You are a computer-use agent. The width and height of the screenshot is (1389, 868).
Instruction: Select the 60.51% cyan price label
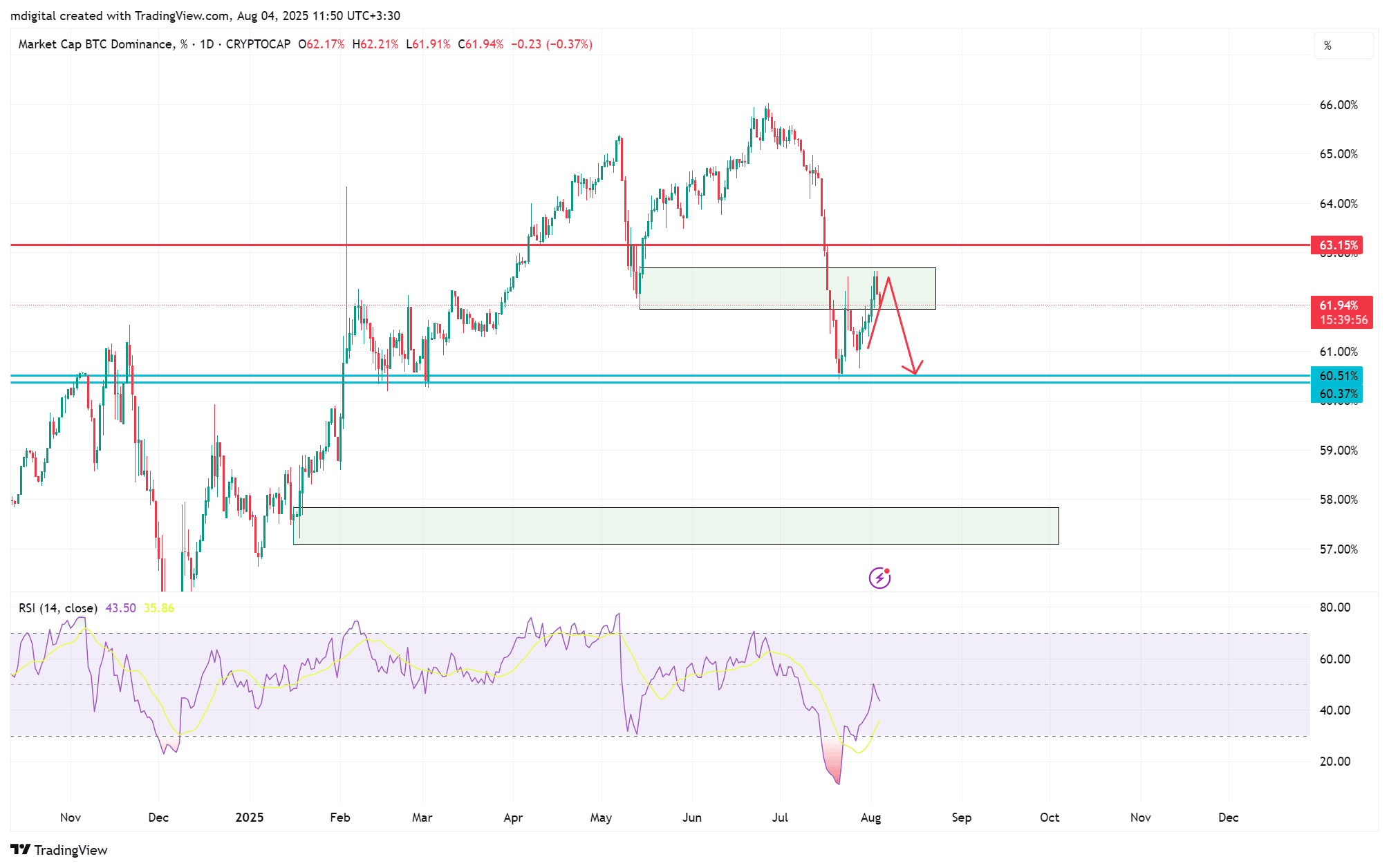point(1337,375)
